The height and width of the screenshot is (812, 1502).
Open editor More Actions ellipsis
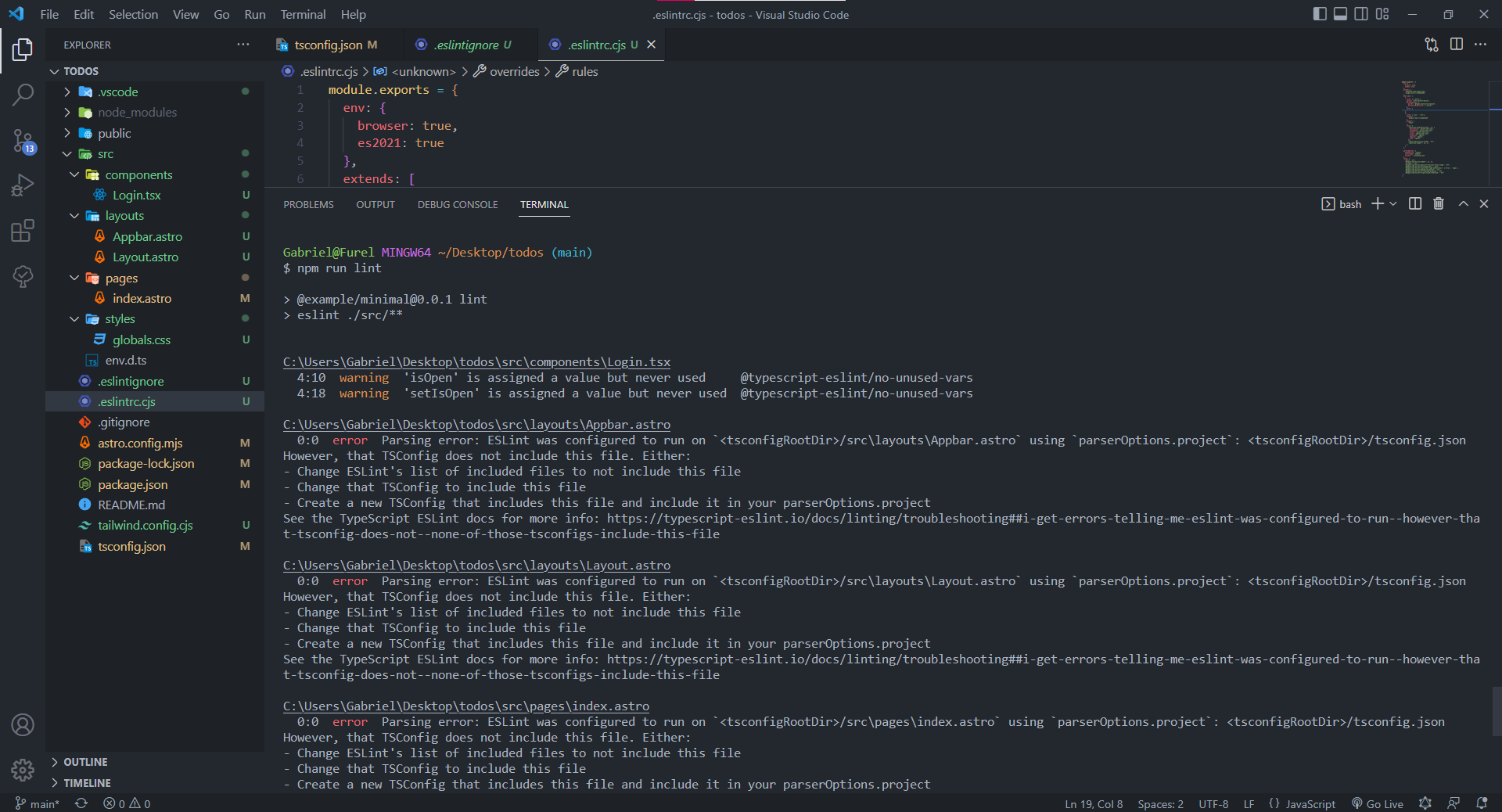click(x=1480, y=45)
